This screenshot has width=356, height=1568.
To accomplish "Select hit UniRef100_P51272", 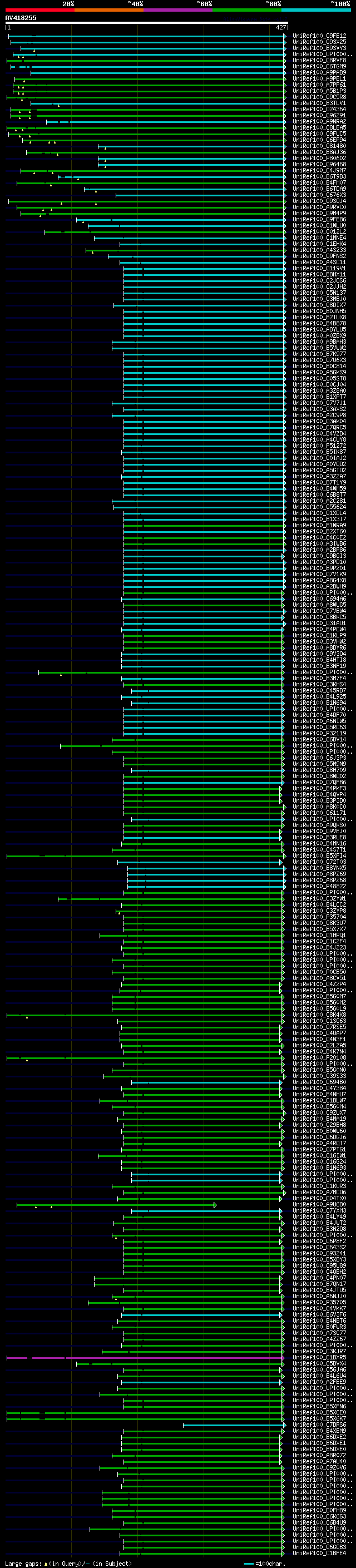I will 319,446.
